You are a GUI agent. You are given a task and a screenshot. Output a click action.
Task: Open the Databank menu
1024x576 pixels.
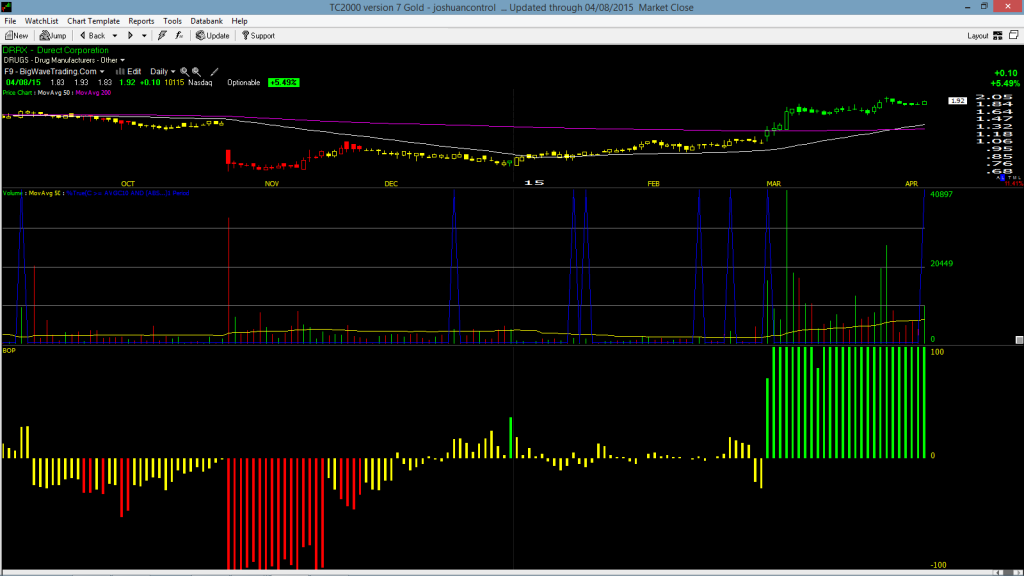pos(206,21)
